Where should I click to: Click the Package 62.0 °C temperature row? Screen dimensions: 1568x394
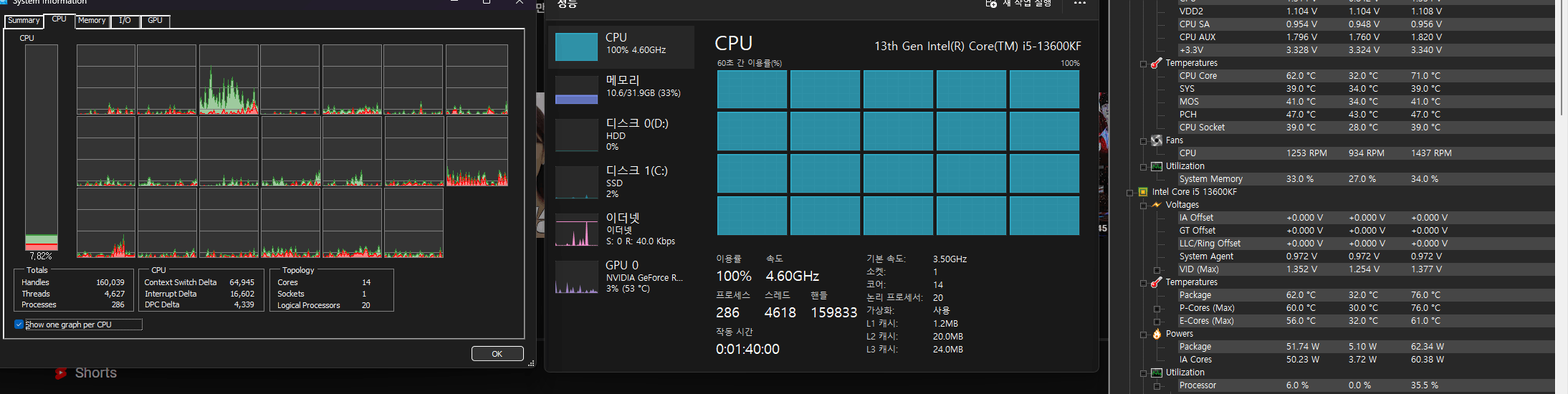[x=1365, y=295]
